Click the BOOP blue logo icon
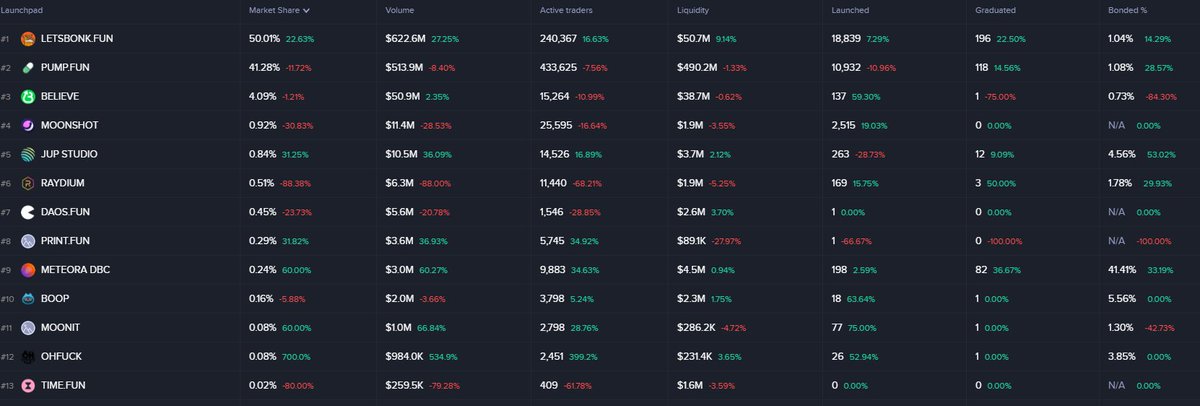Viewport: 1200px width, 406px height. (28, 298)
